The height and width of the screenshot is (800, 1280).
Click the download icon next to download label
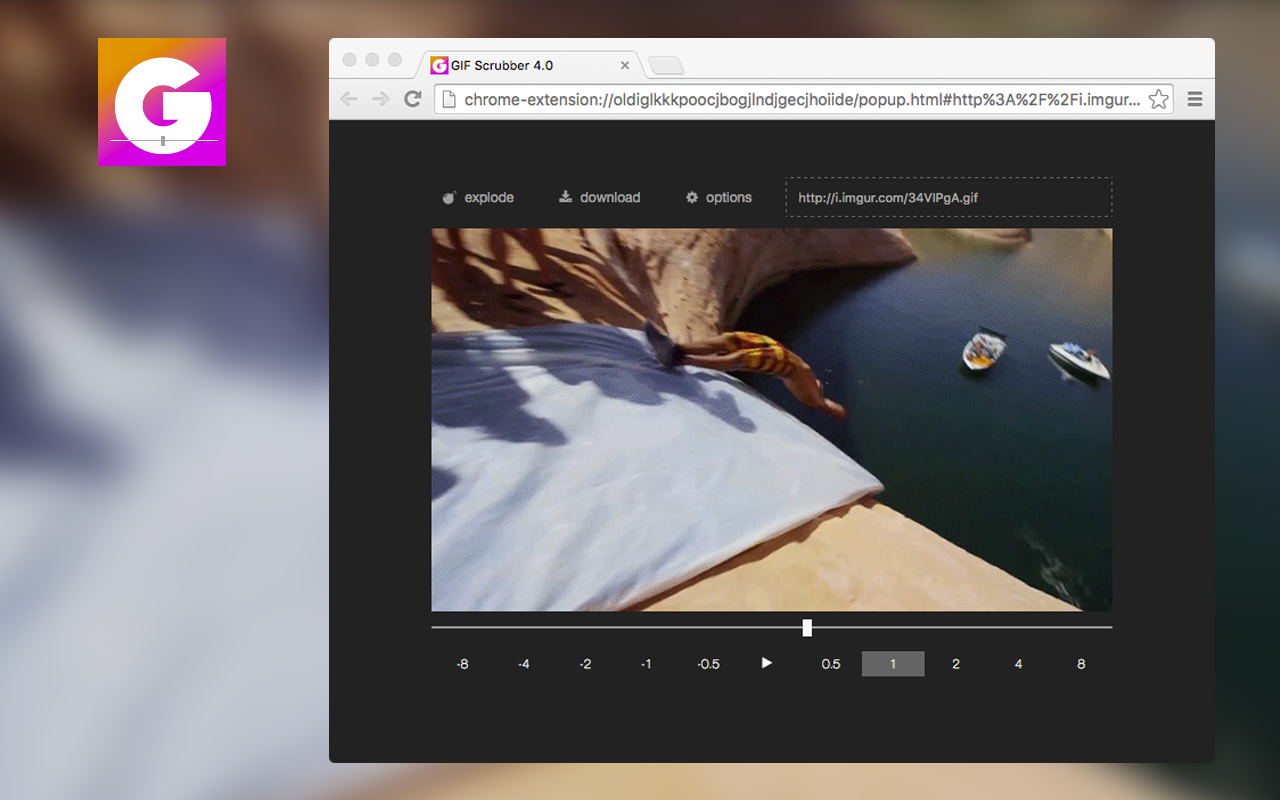point(567,197)
